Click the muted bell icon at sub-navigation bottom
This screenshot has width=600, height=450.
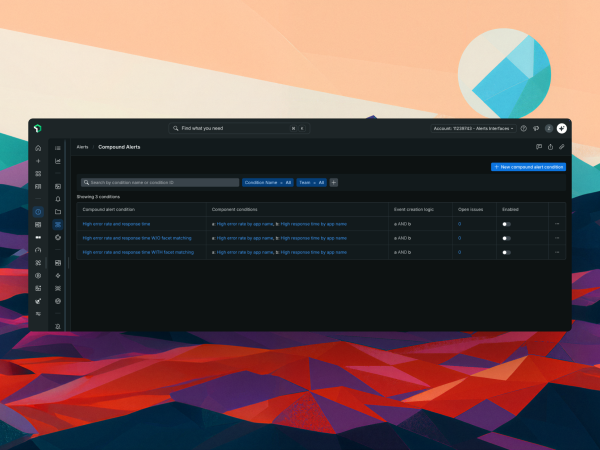tap(58, 326)
